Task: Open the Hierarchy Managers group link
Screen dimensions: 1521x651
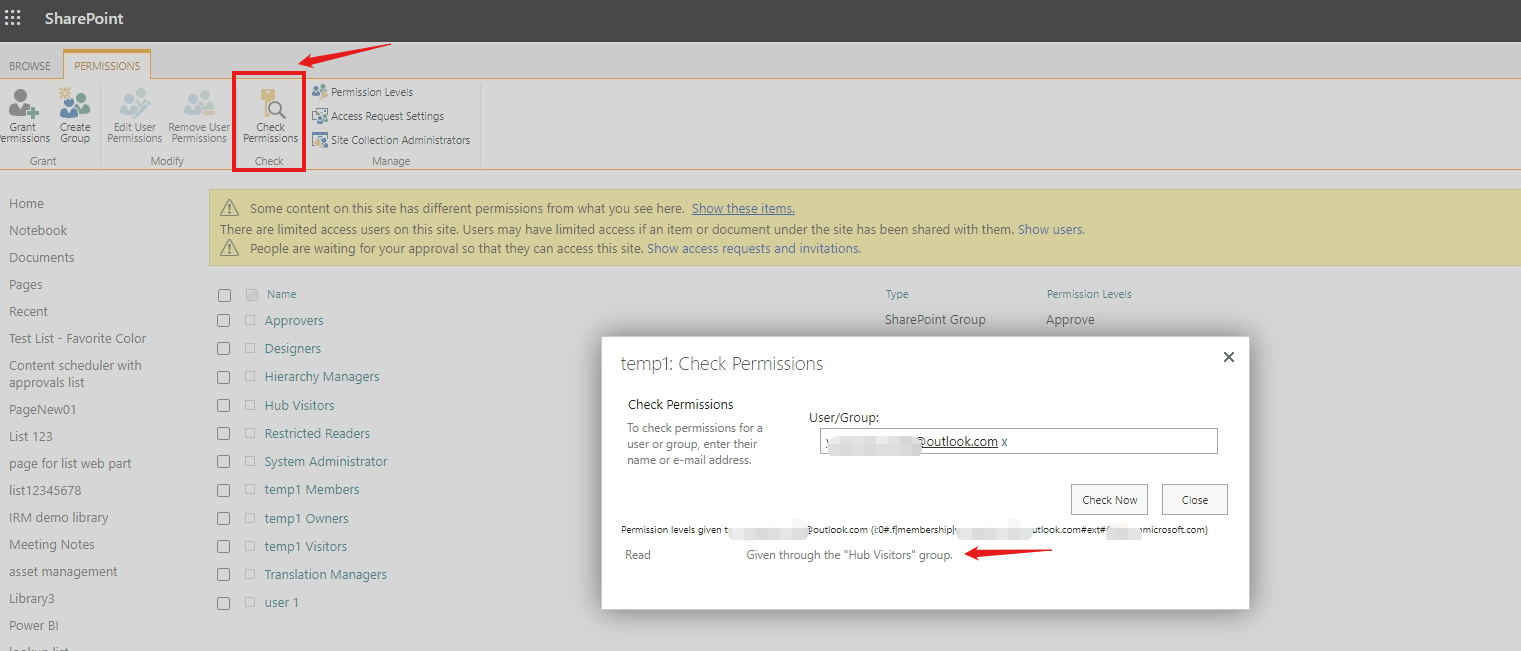Action: [322, 377]
